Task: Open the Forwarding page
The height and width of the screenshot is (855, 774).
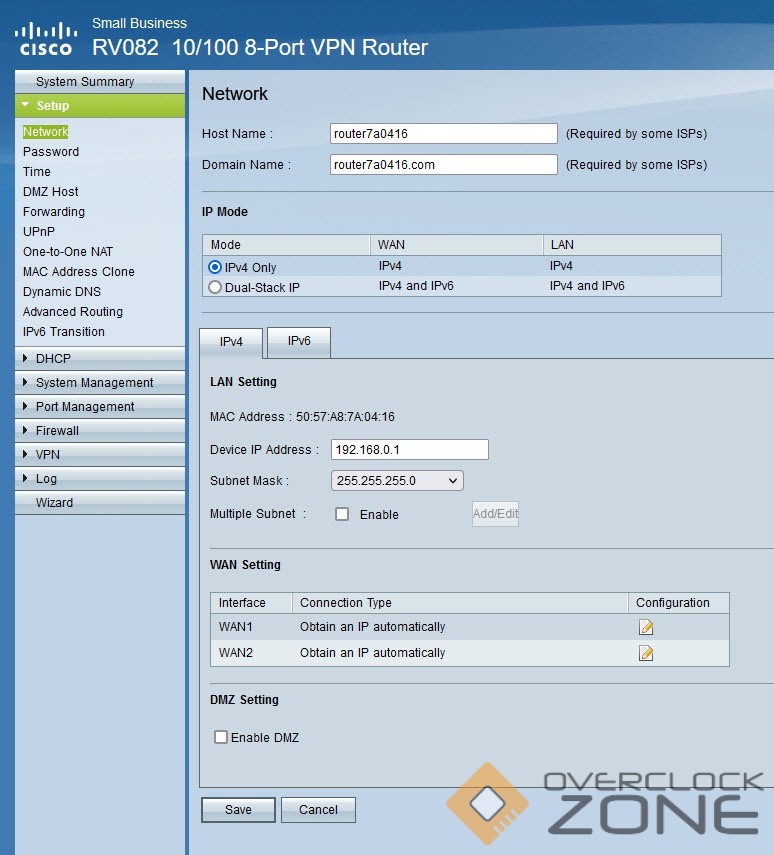Action: point(54,212)
